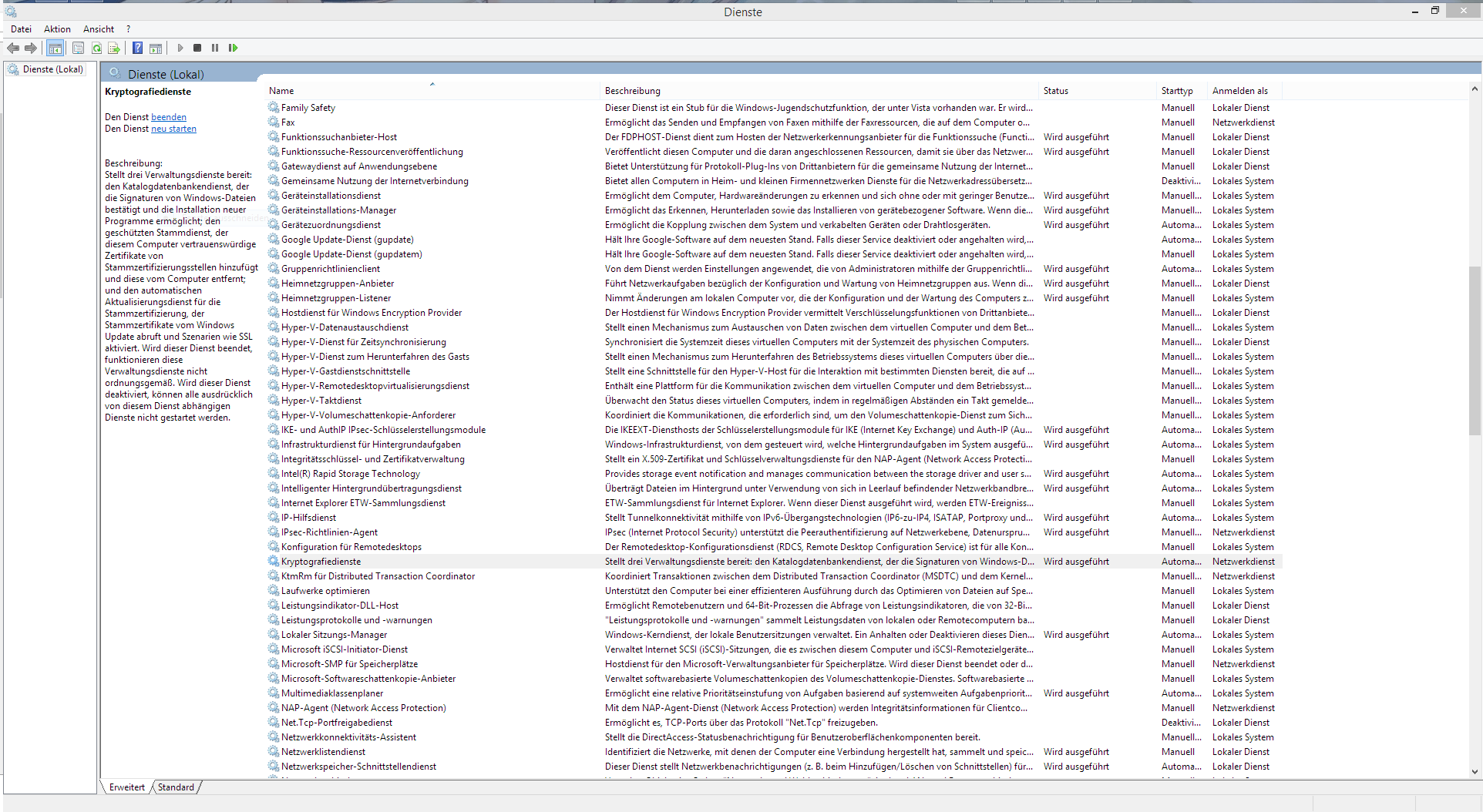Select the Google Update-Dienst (gupdatem) row
1483x812 pixels.
[774, 254]
